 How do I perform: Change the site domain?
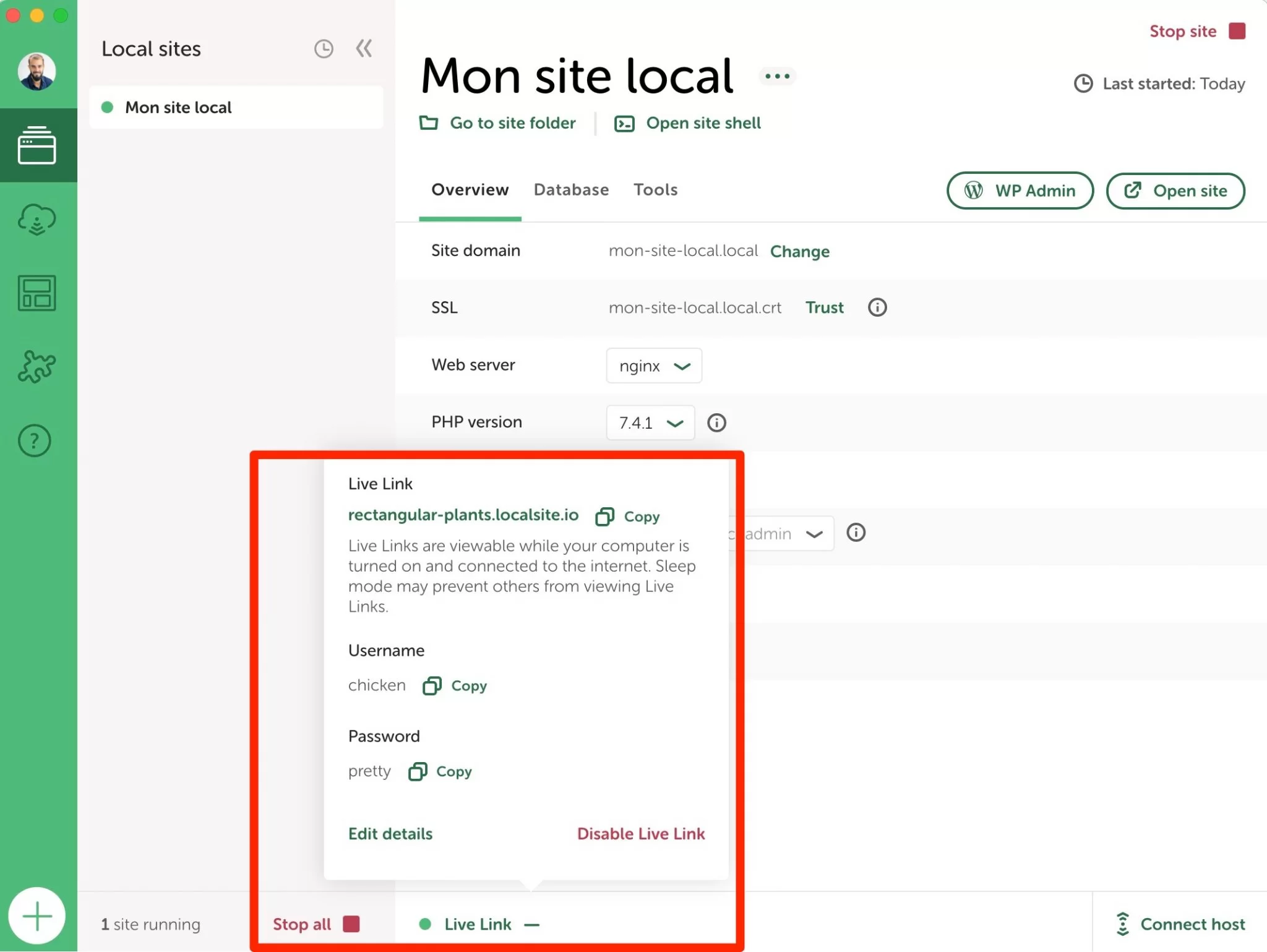click(x=800, y=251)
